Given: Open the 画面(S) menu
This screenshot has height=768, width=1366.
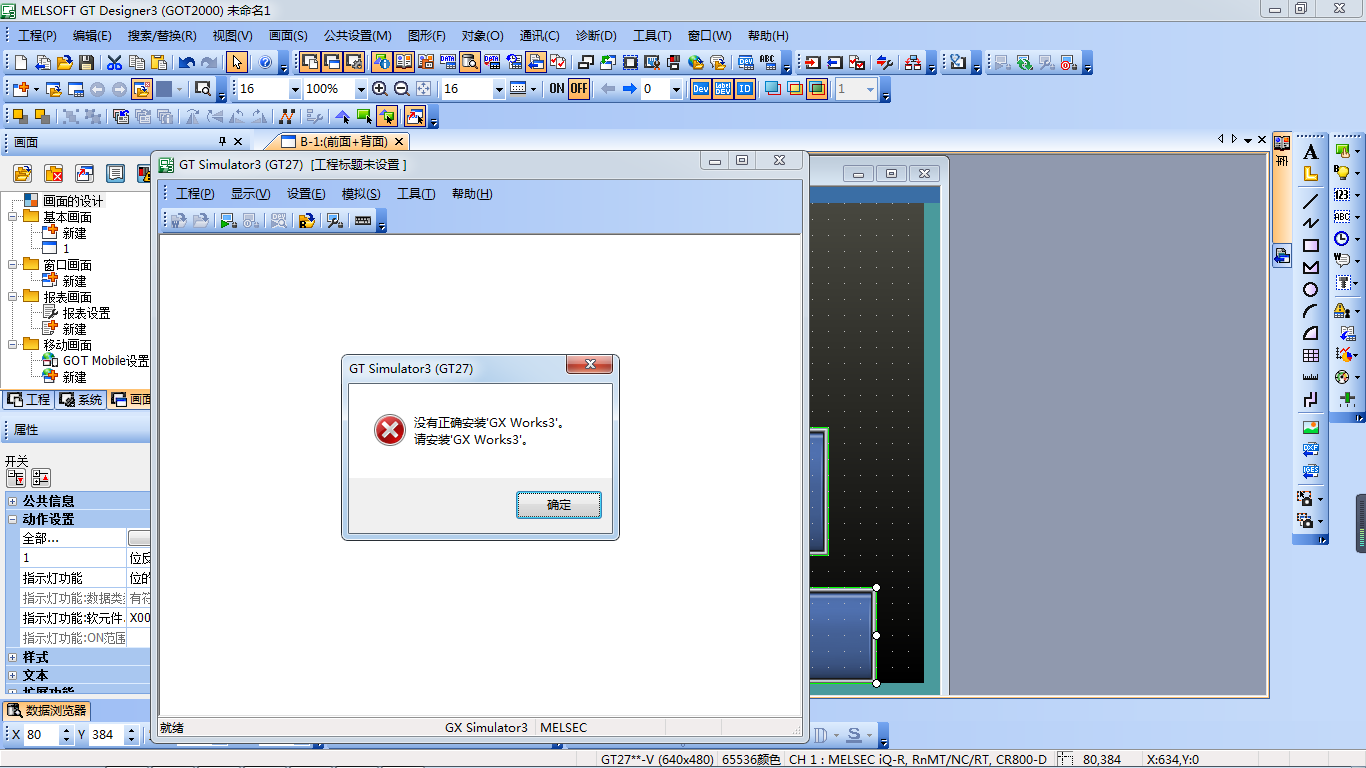Looking at the screenshot, I should tap(288, 36).
